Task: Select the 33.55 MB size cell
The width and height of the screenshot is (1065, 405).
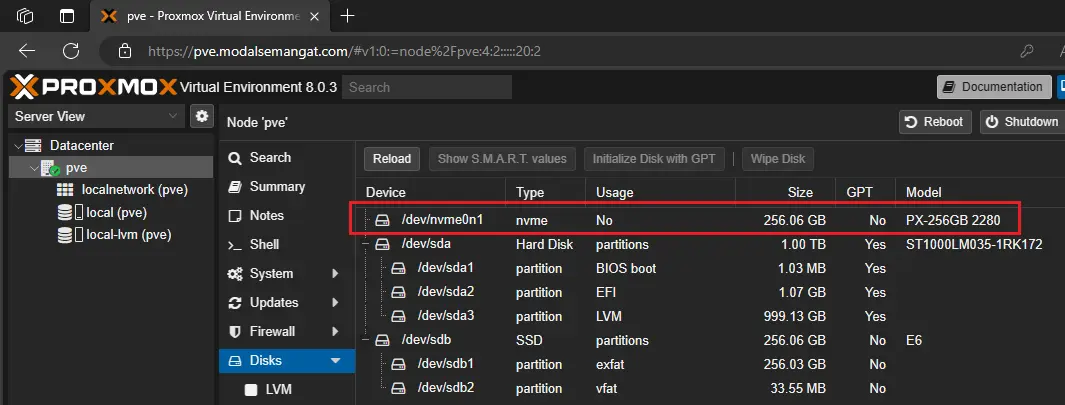Action: click(798, 389)
